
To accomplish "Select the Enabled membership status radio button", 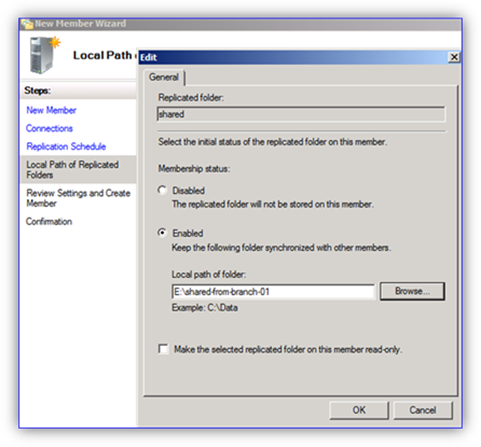I will pyautogui.click(x=162, y=233).
